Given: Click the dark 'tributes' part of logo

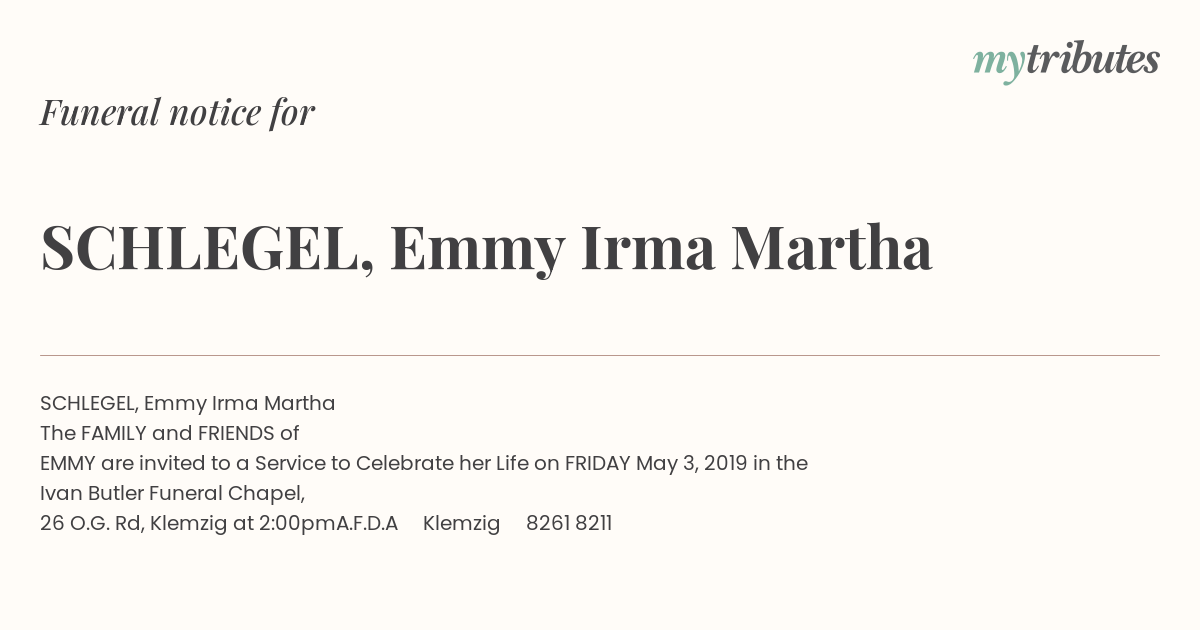Looking at the screenshot, I should click(x=1093, y=60).
